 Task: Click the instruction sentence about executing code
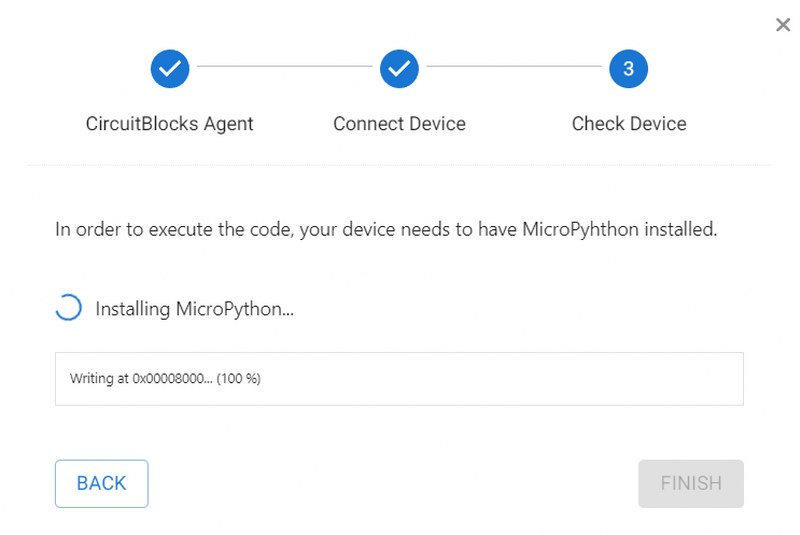click(386, 230)
